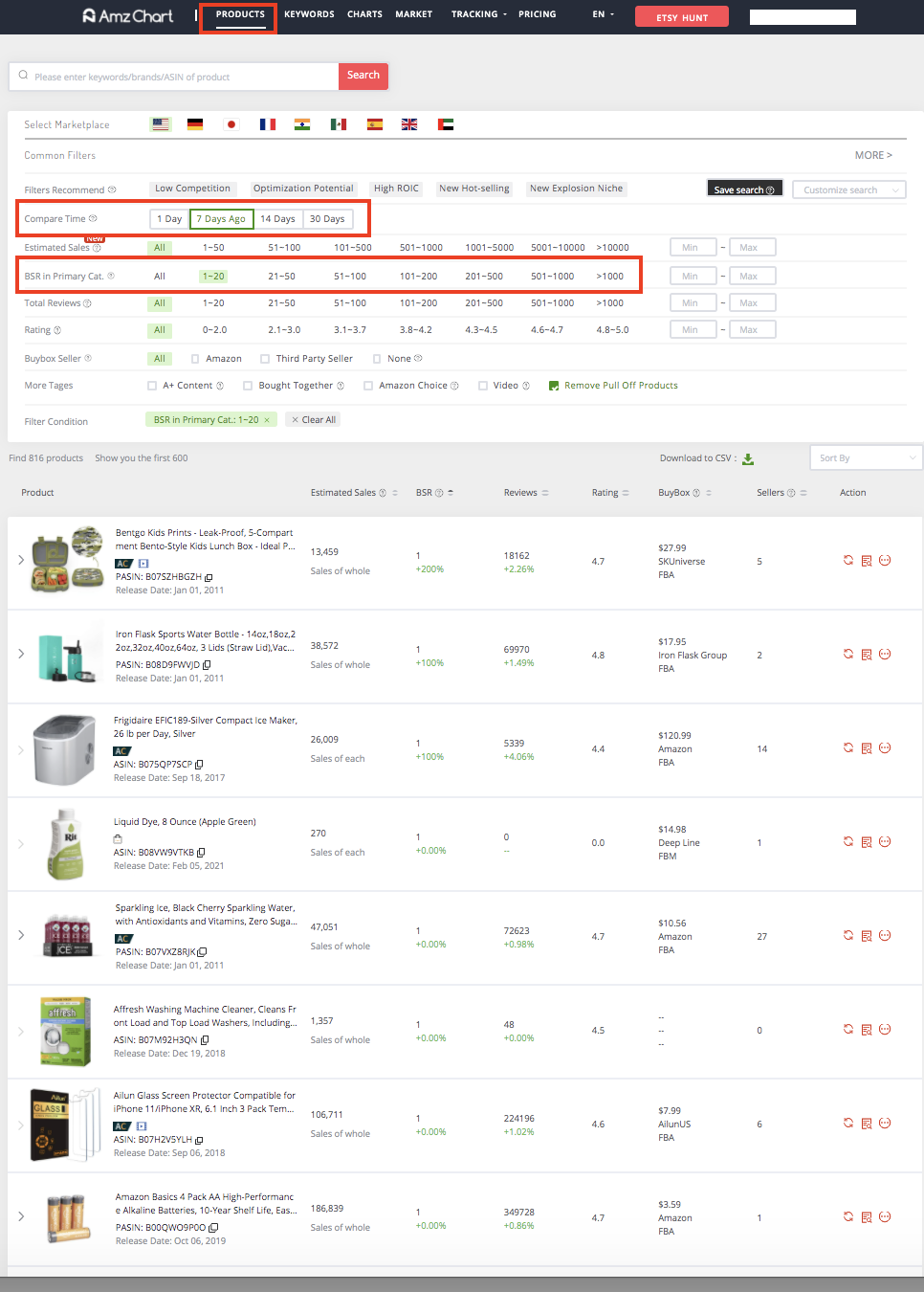Select the UAE marketplace flag
This screenshot has width=924, height=1292.
[x=446, y=124]
